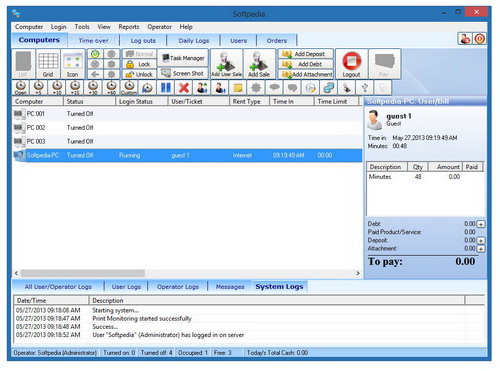The height and width of the screenshot is (371, 500).
Task: Open the Messages tab
Action: pyautogui.click(x=230, y=287)
